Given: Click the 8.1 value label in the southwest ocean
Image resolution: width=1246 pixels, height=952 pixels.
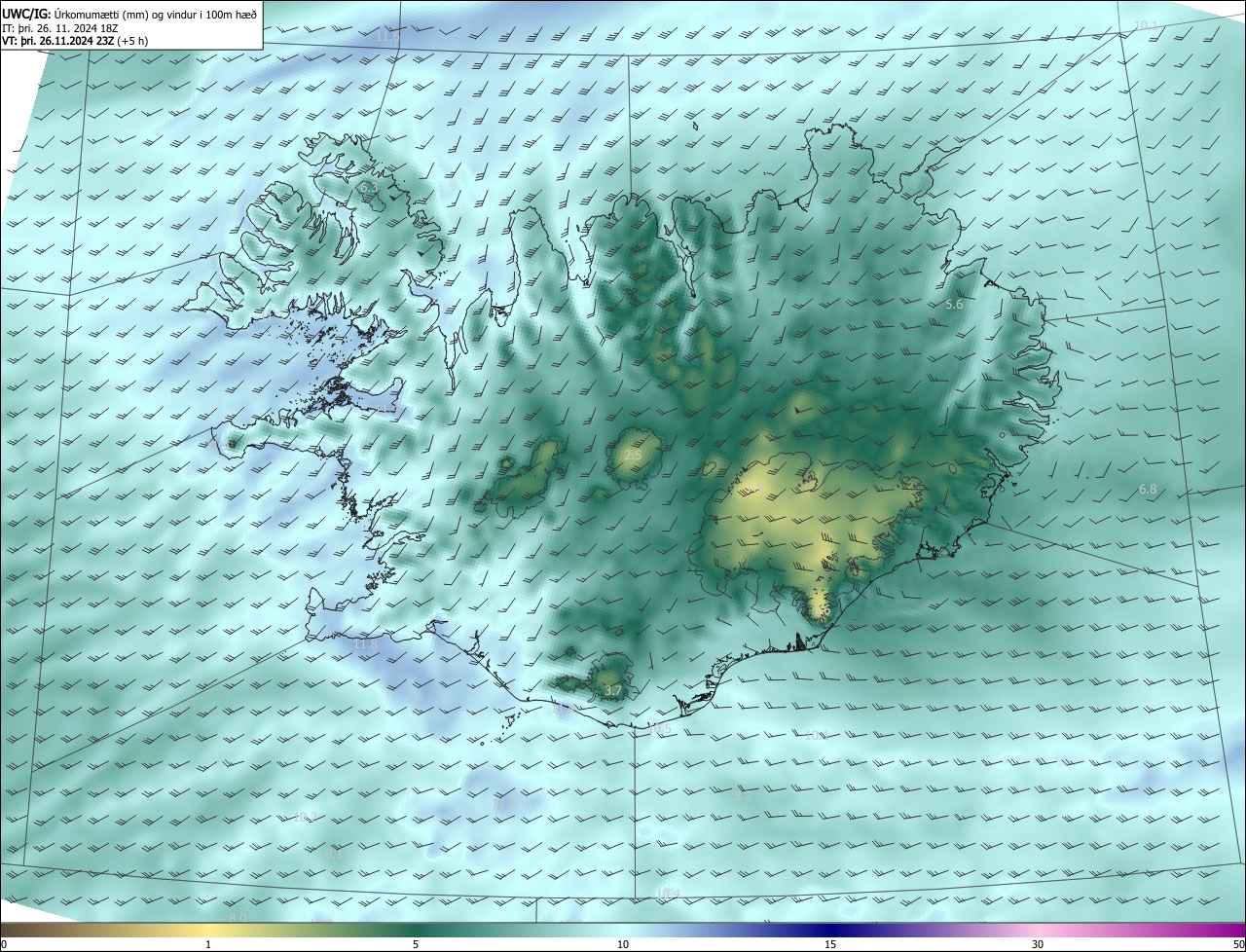Looking at the screenshot, I should (x=333, y=855).
